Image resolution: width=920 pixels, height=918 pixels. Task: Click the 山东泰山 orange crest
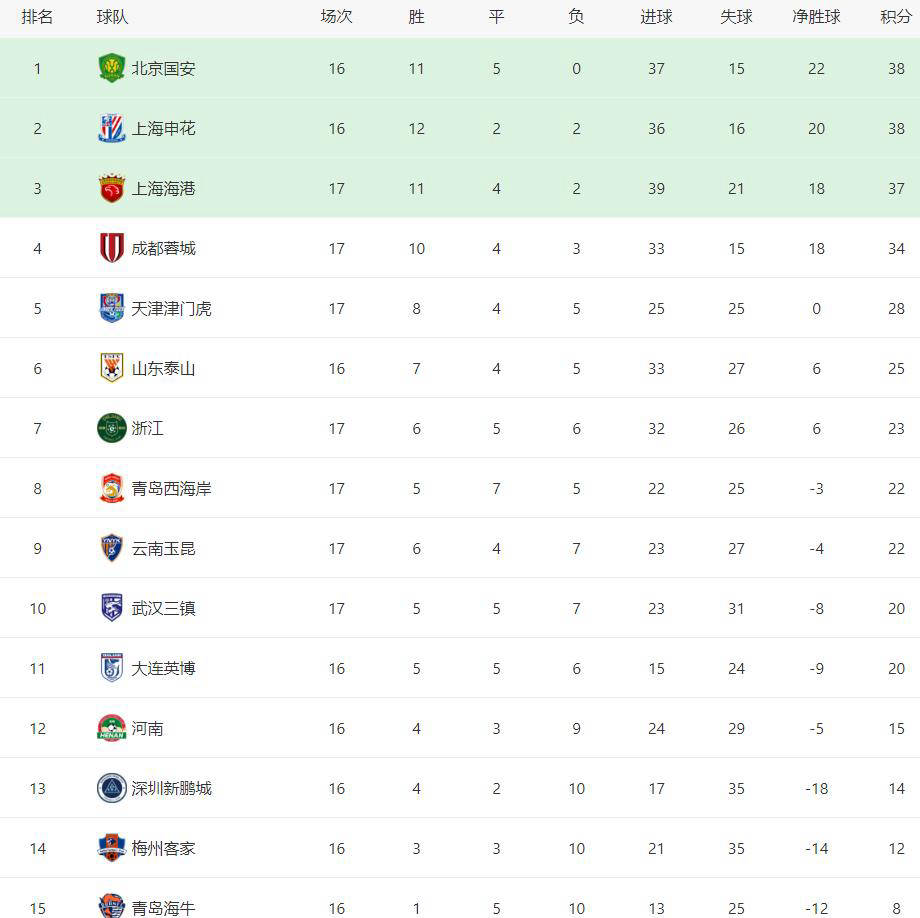click(x=111, y=368)
